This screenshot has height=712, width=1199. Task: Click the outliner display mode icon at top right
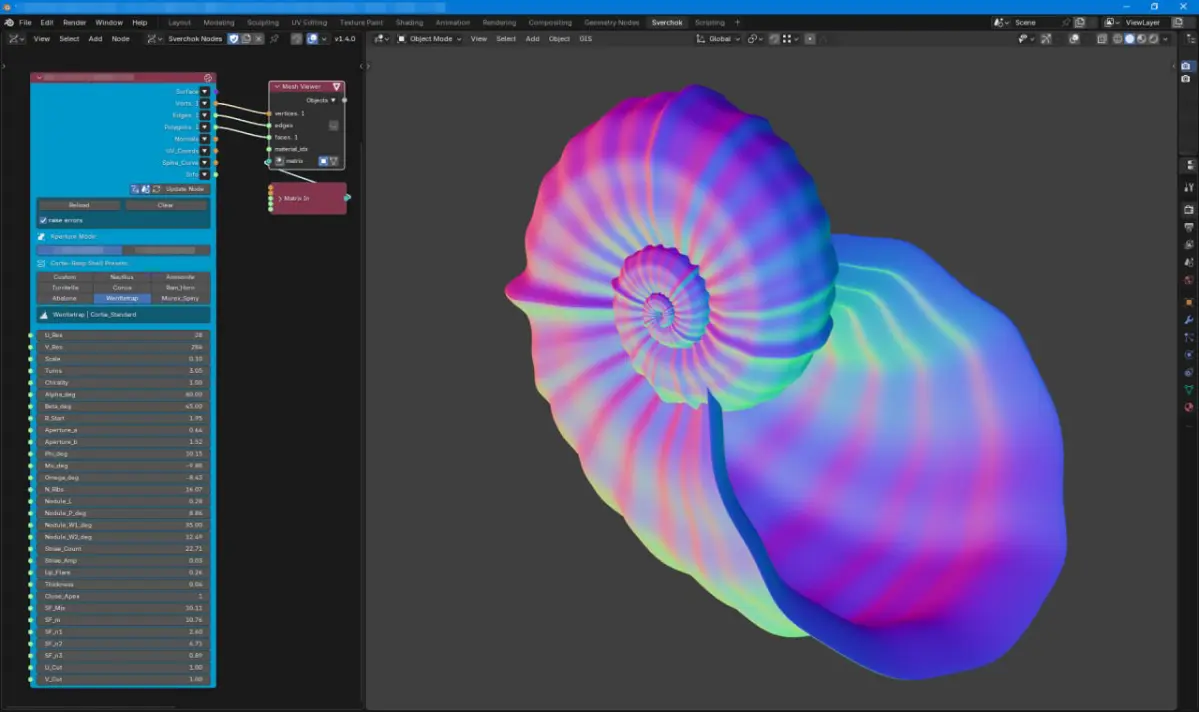1191,39
